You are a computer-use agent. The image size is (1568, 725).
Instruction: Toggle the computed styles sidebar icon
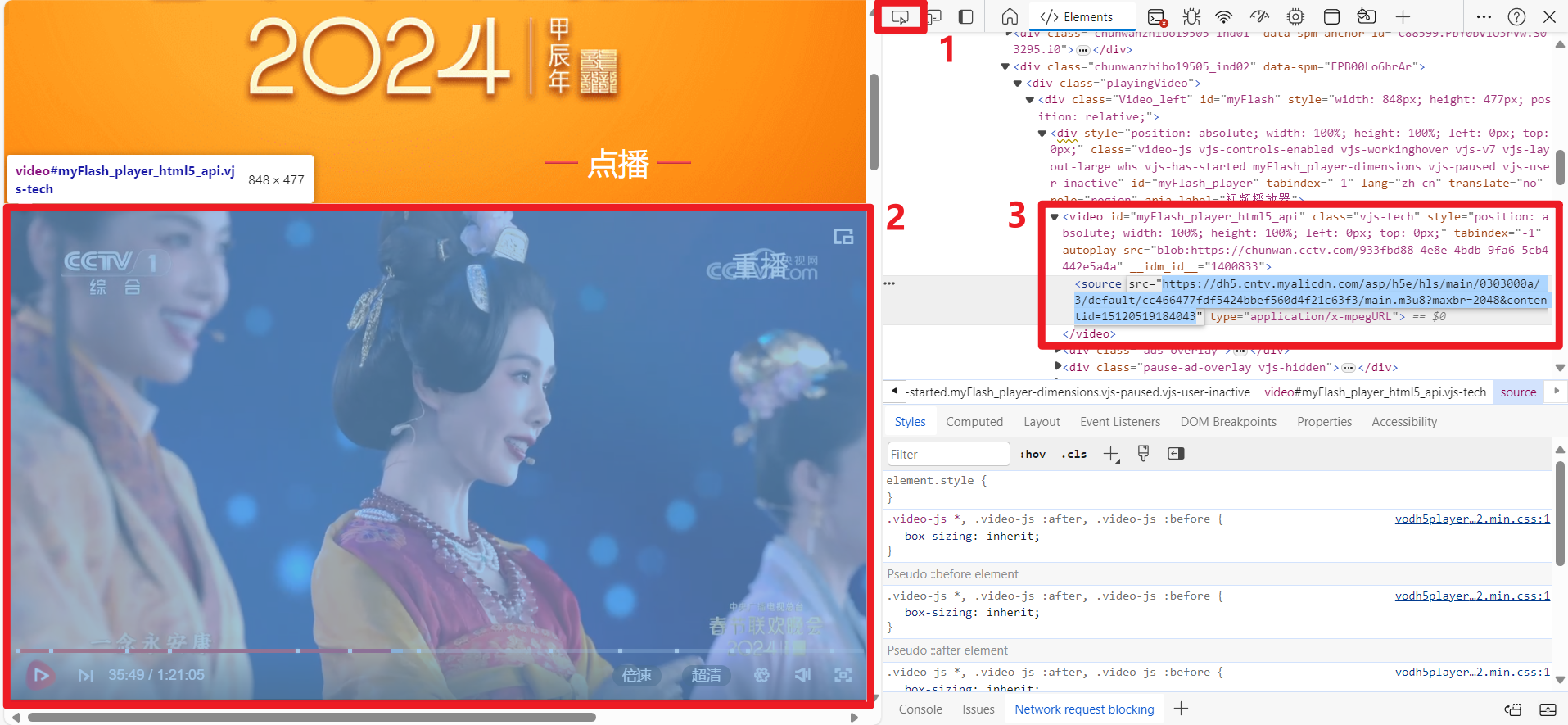(x=1176, y=454)
